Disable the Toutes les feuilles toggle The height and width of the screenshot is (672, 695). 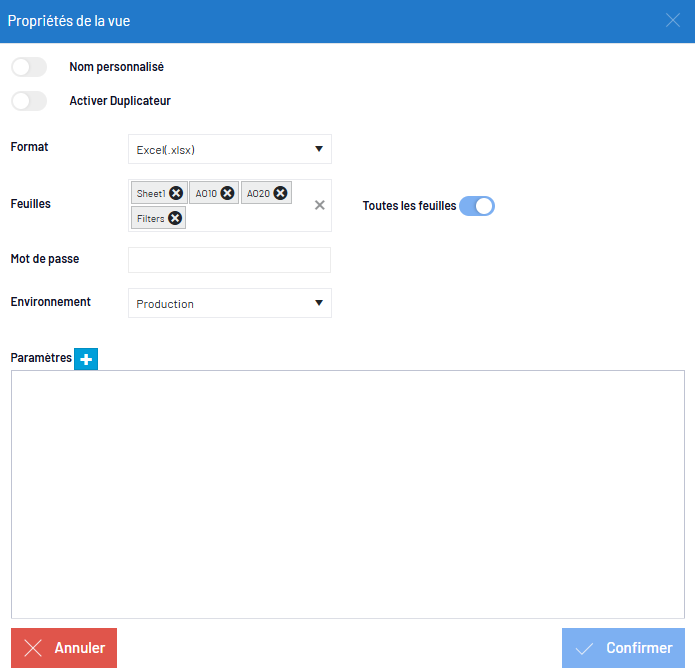[x=477, y=206]
